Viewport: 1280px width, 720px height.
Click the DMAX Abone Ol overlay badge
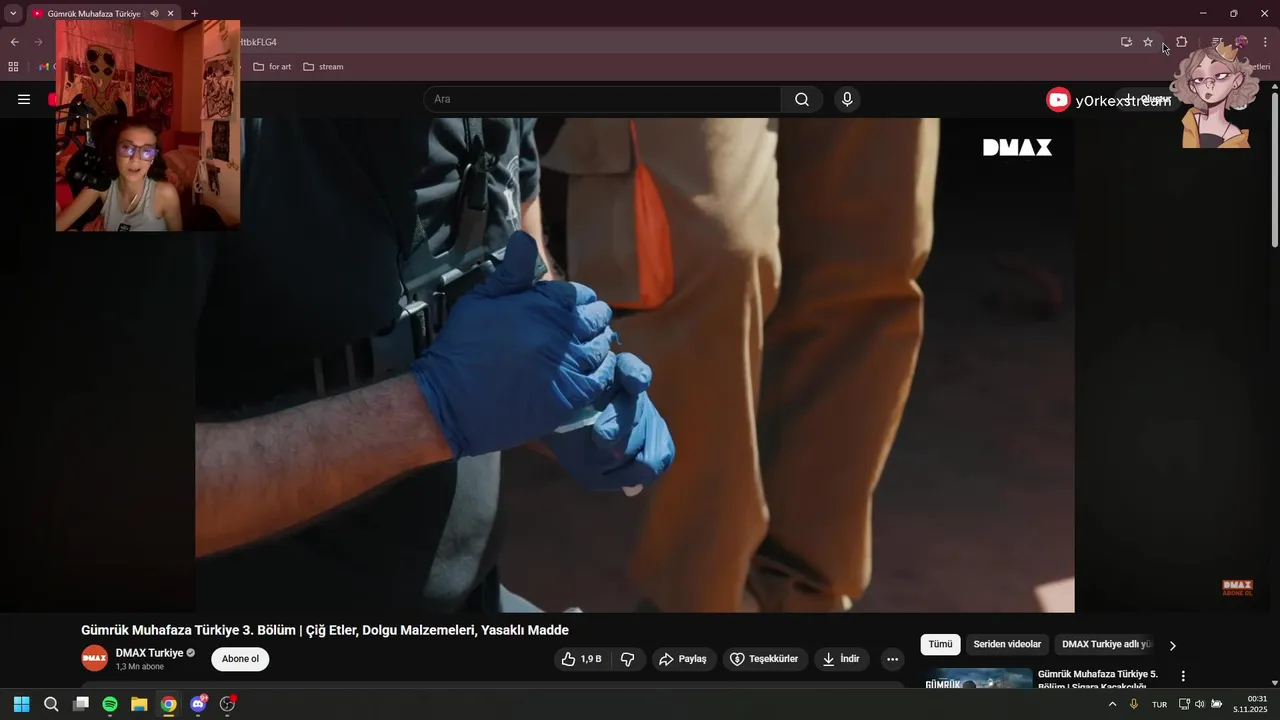click(x=1237, y=588)
